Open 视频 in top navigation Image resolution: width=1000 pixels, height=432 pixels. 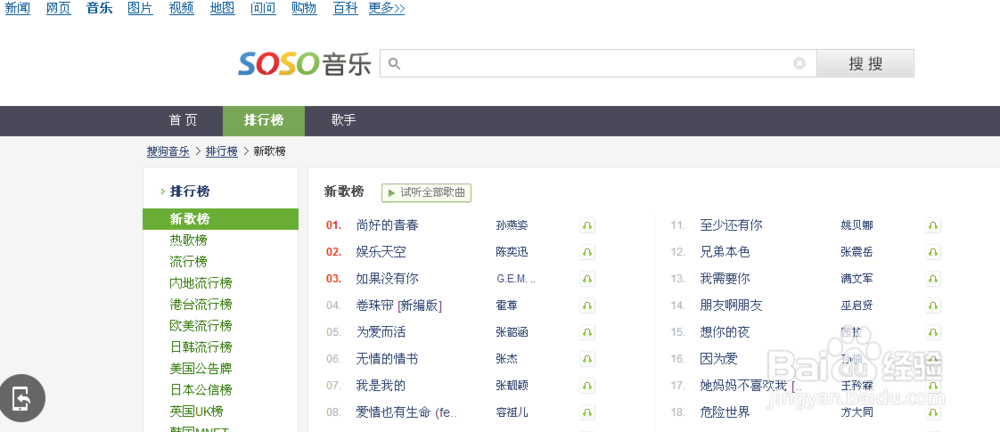[x=181, y=9]
